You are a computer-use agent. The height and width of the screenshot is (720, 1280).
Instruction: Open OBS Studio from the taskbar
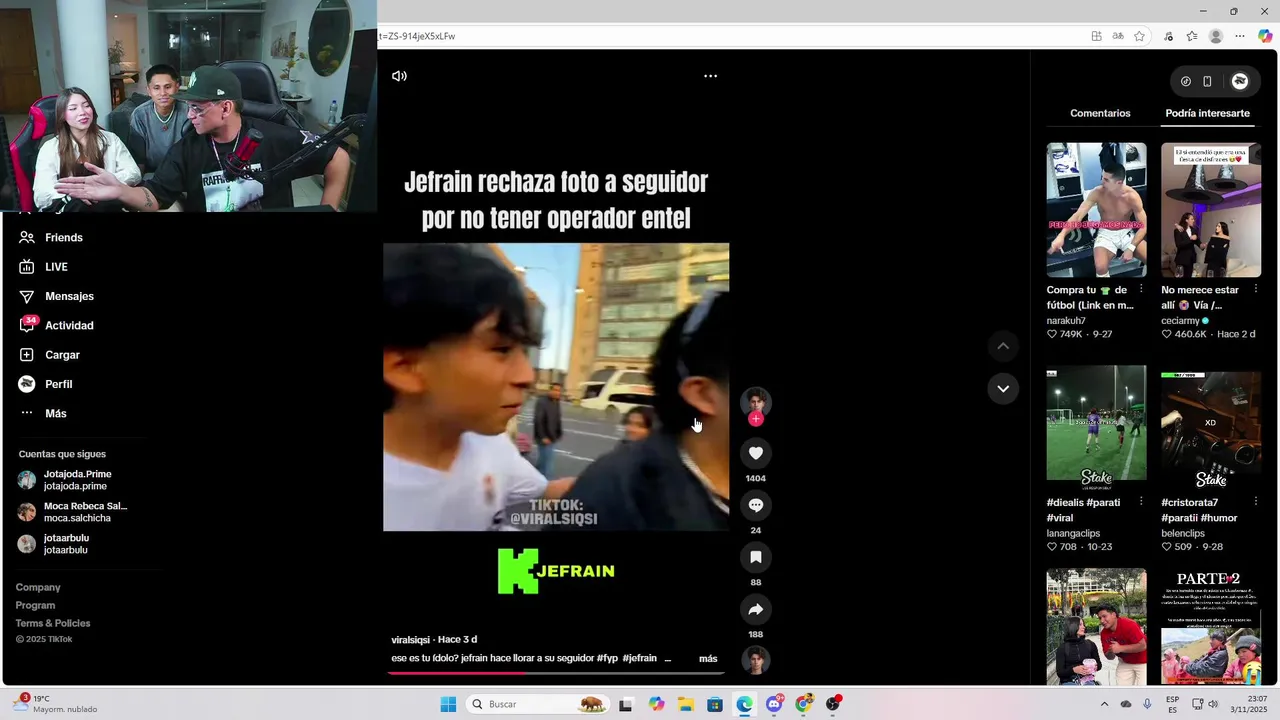(833, 704)
